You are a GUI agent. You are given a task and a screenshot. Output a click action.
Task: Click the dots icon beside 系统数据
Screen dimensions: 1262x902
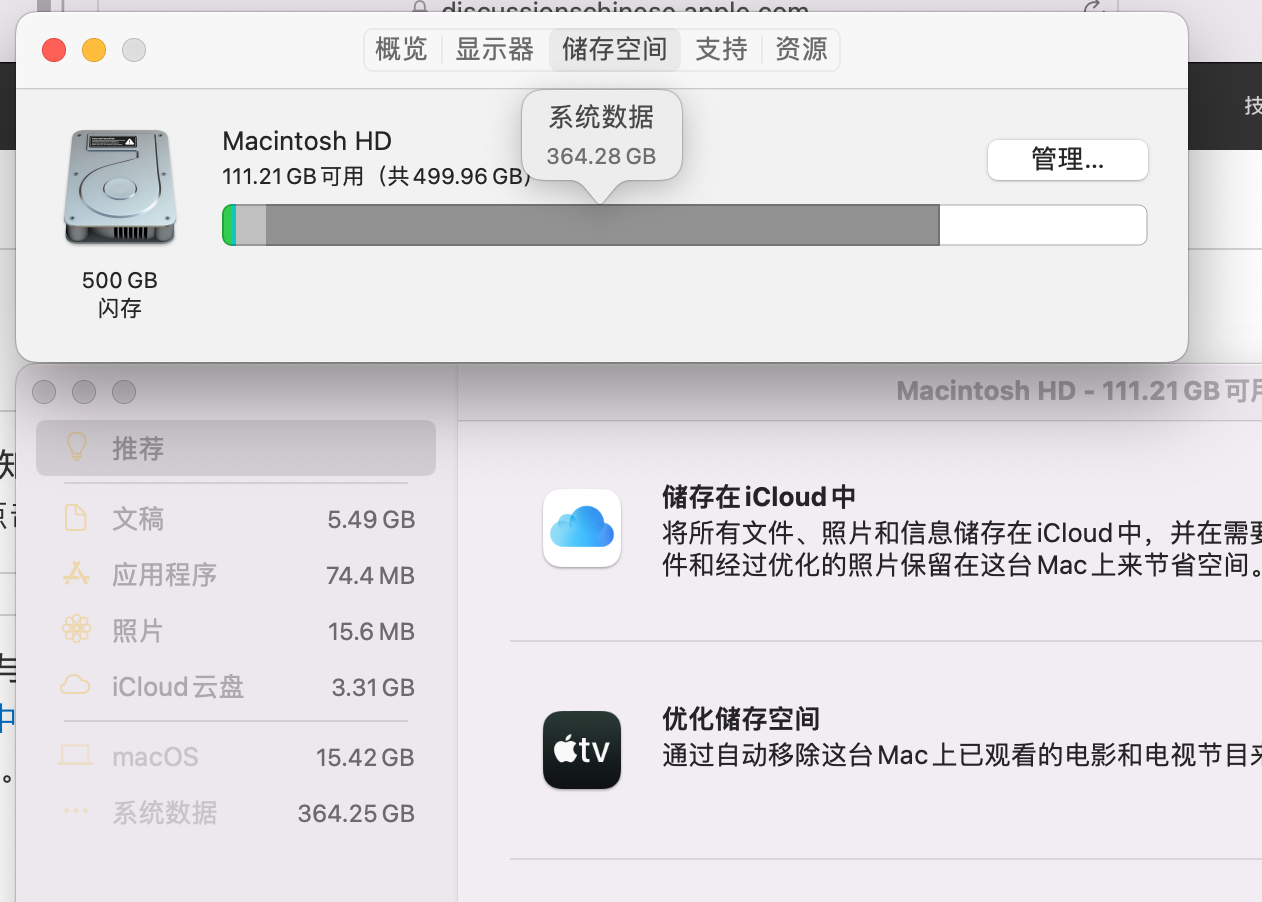pos(76,812)
